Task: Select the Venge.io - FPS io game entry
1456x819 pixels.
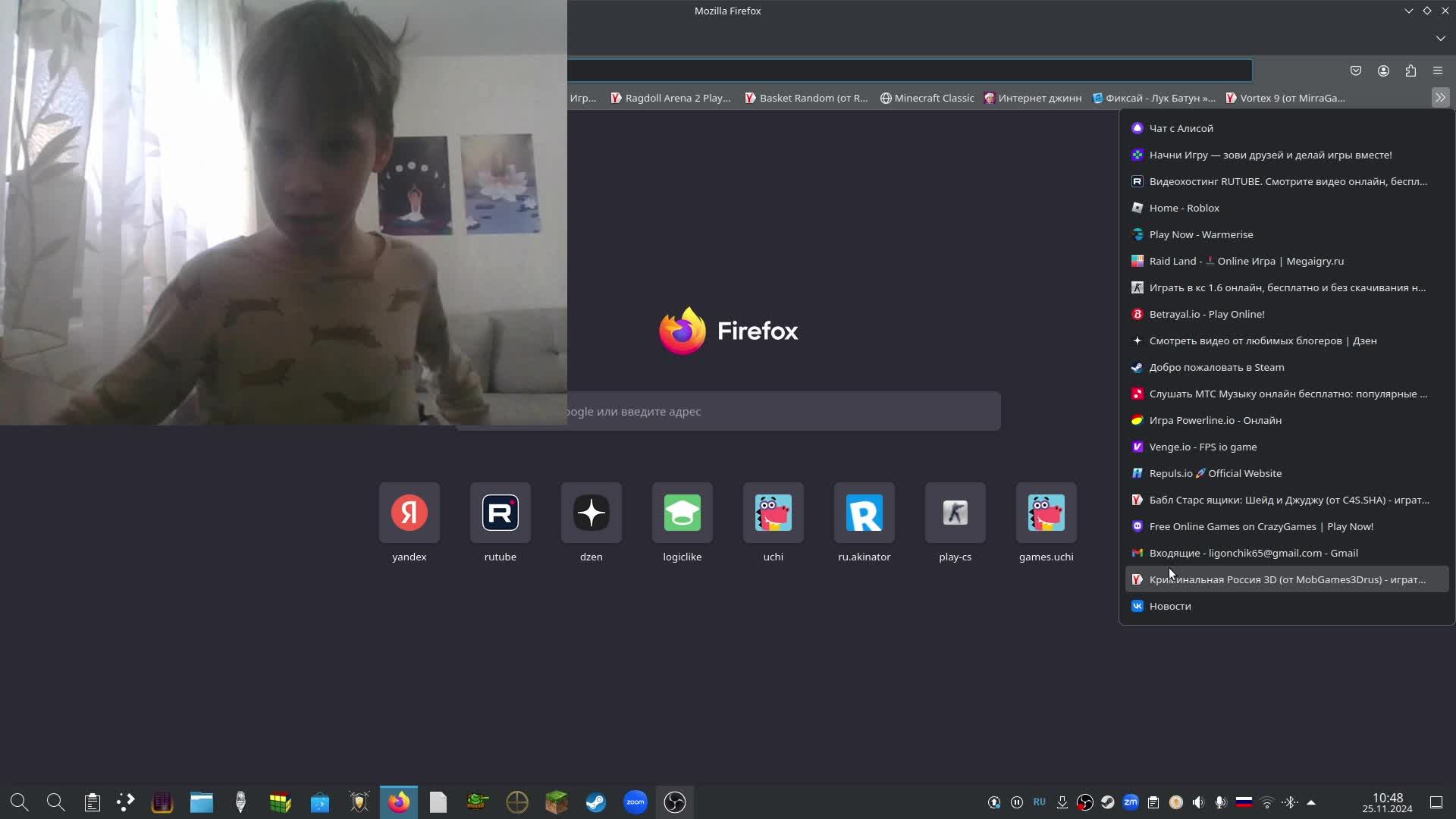Action: pos(1203,447)
